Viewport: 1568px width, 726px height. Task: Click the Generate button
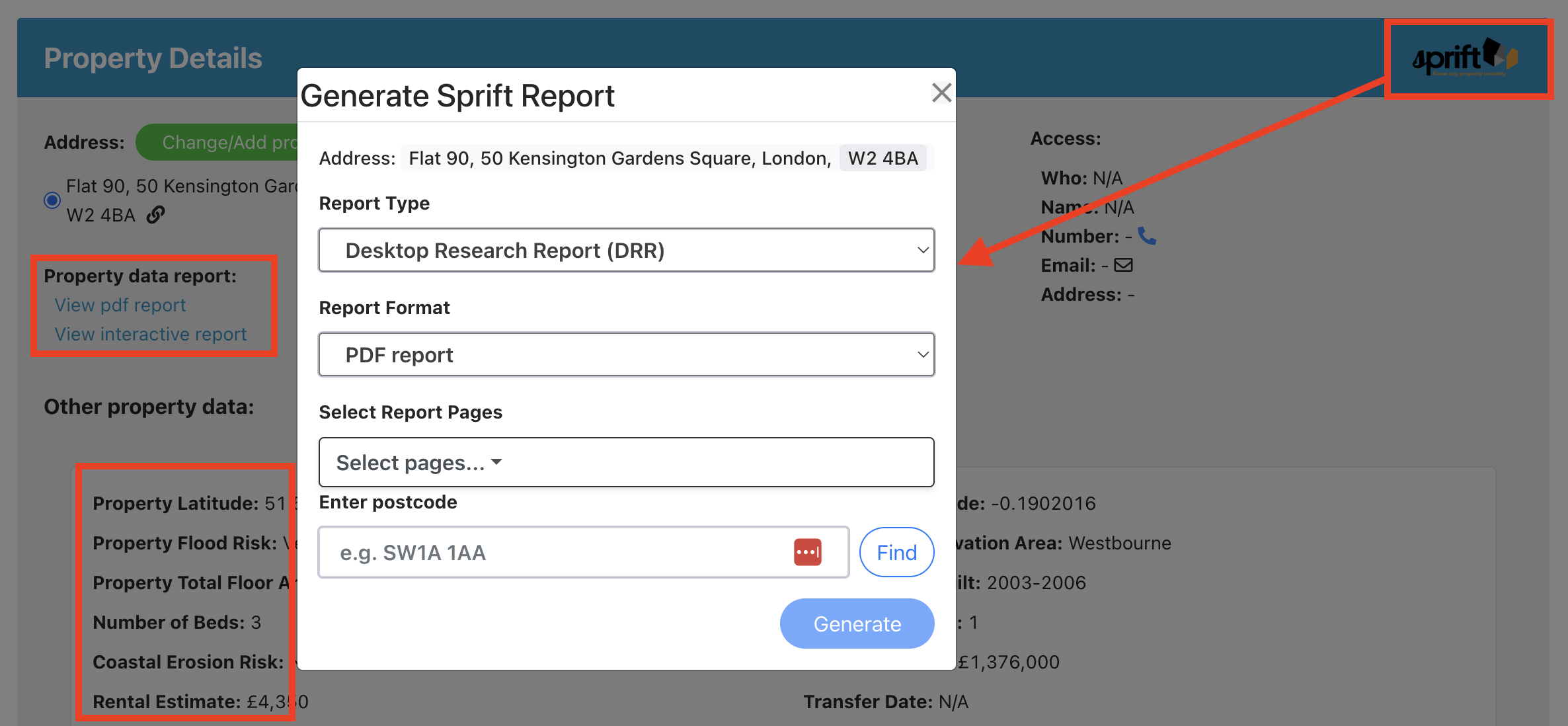tap(857, 624)
